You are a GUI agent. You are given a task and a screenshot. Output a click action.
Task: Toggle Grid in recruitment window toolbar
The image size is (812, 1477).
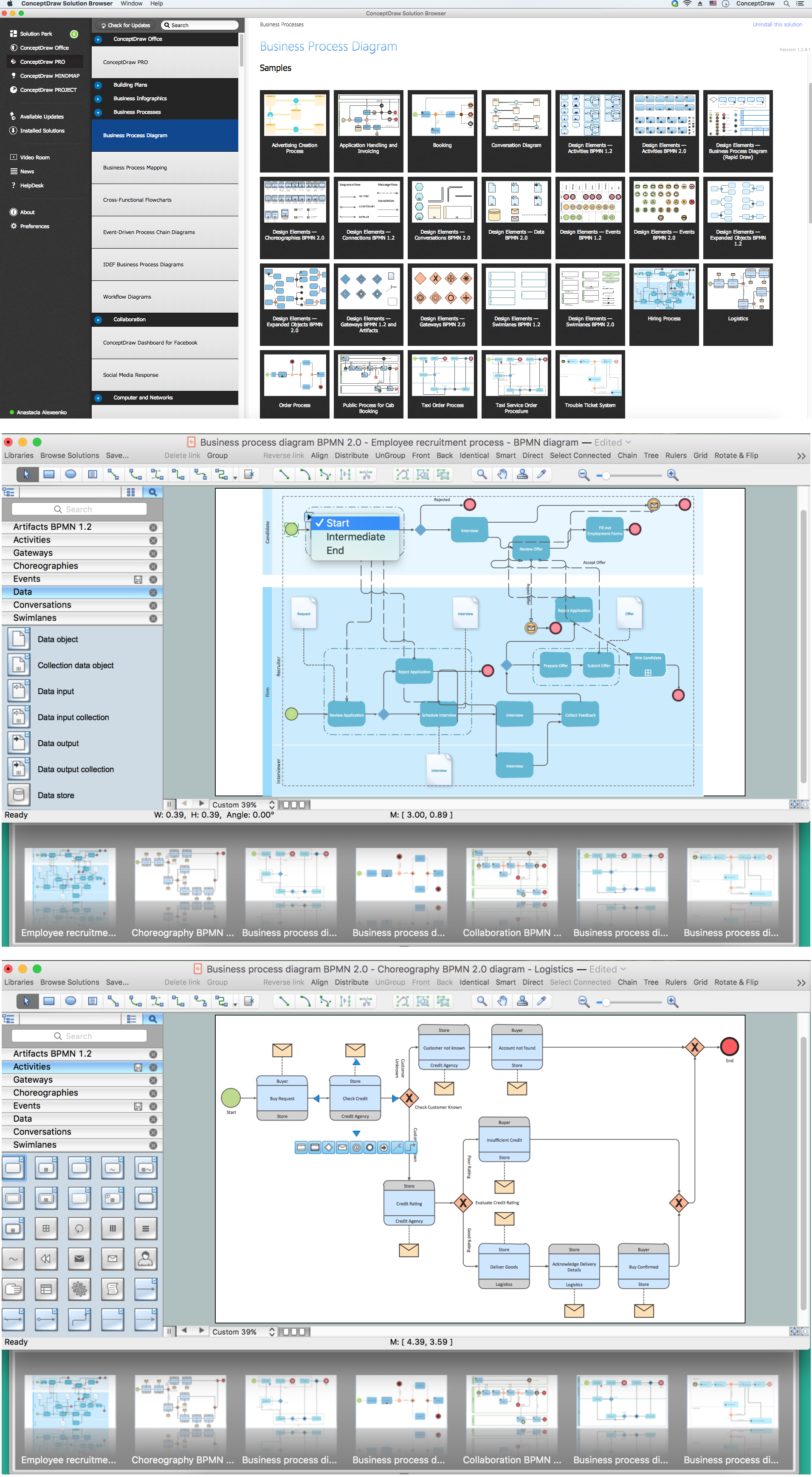(700, 455)
